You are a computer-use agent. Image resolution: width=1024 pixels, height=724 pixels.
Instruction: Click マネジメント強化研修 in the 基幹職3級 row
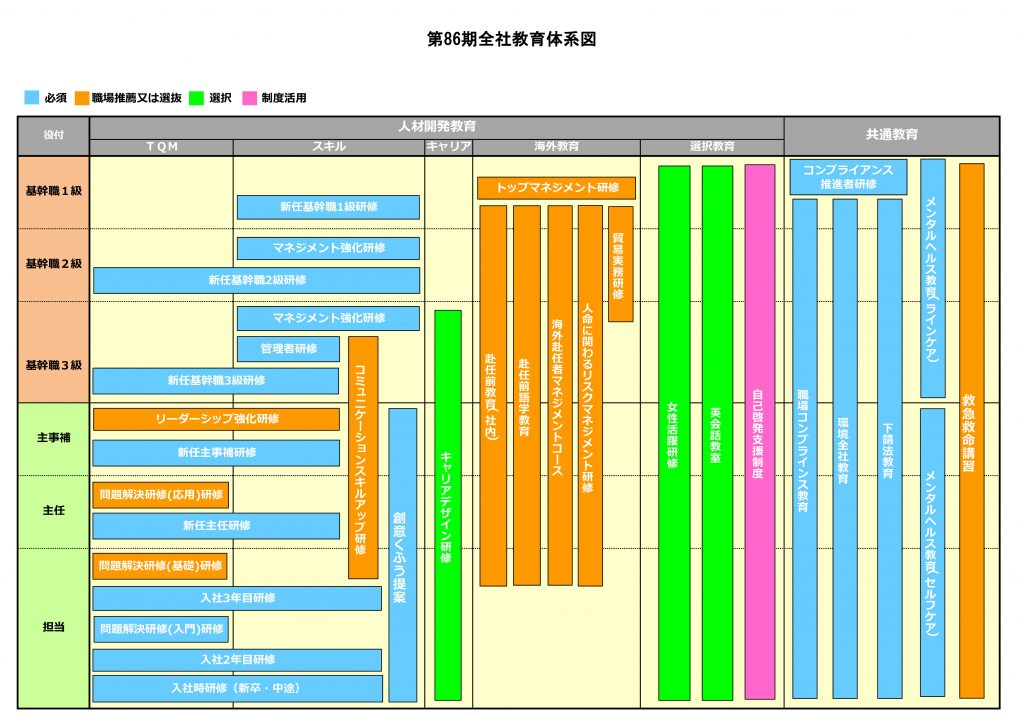coord(328,318)
